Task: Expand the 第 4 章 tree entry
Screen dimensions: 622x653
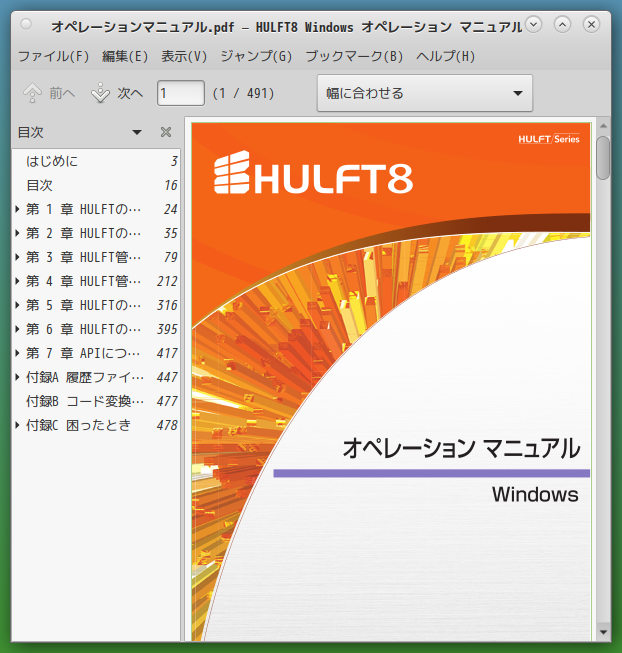Action: click(x=17, y=281)
